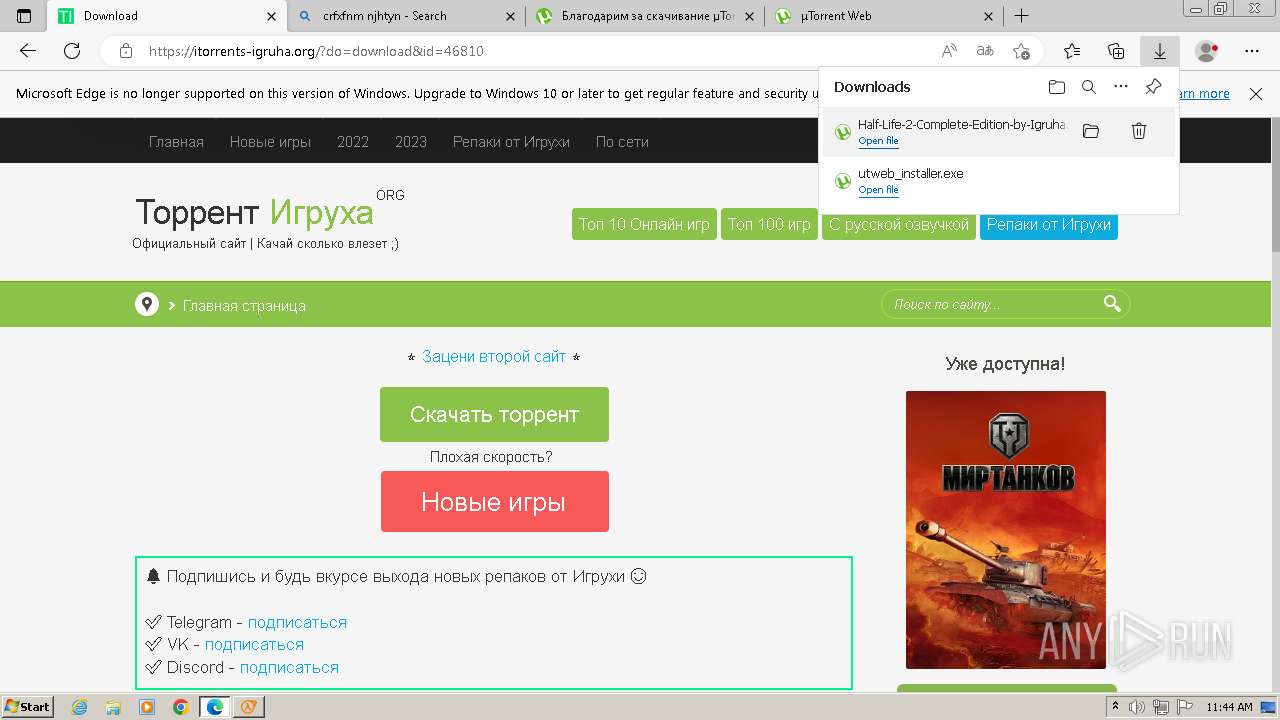Screen dimensions: 1280x720
Task: Close the crfxfnm njhtyn Search tab
Action: tap(510, 16)
